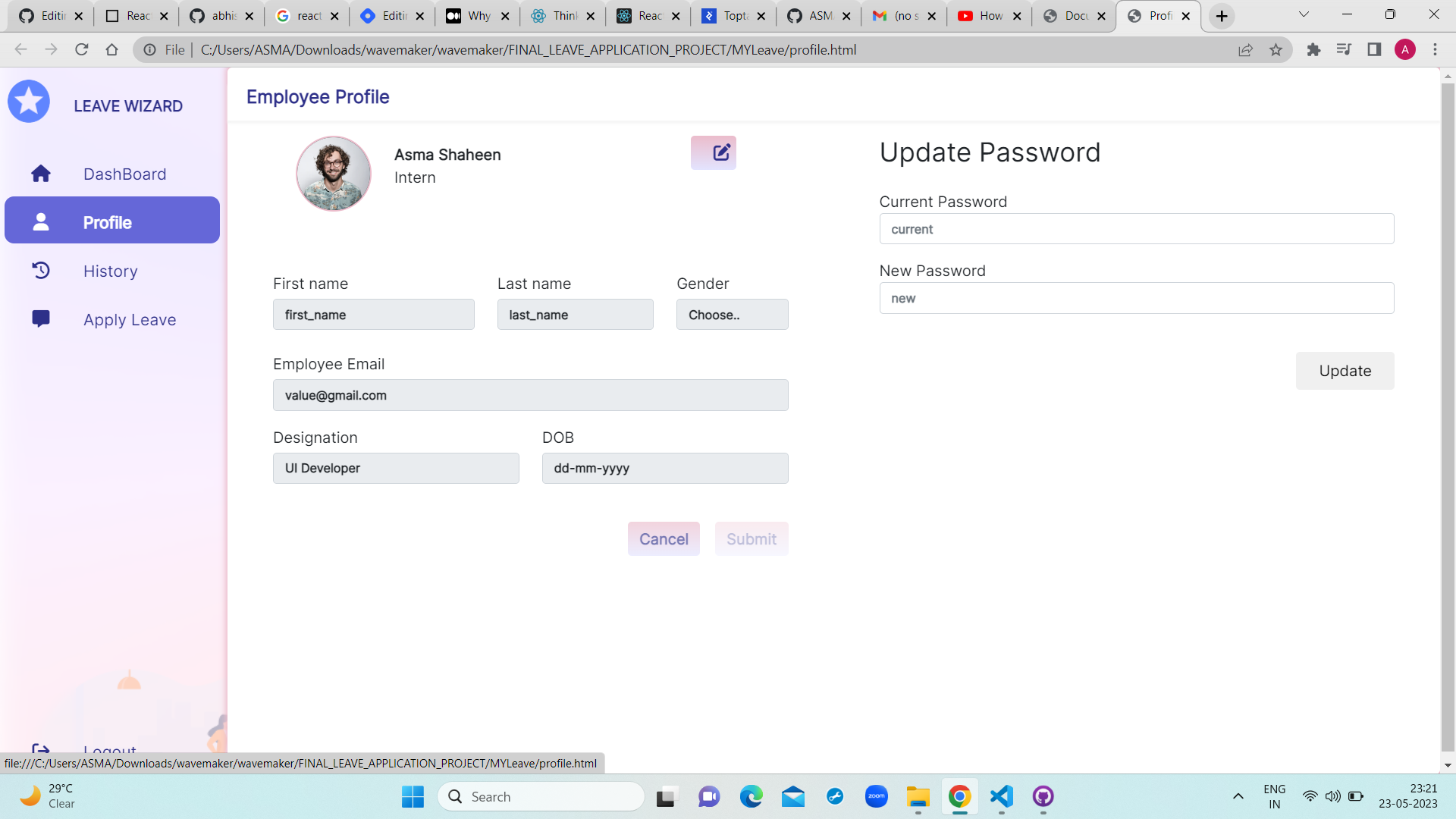Image resolution: width=1456 pixels, height=819 pixels.
Task: Click the History clock icon
Action: coord(41,270)
